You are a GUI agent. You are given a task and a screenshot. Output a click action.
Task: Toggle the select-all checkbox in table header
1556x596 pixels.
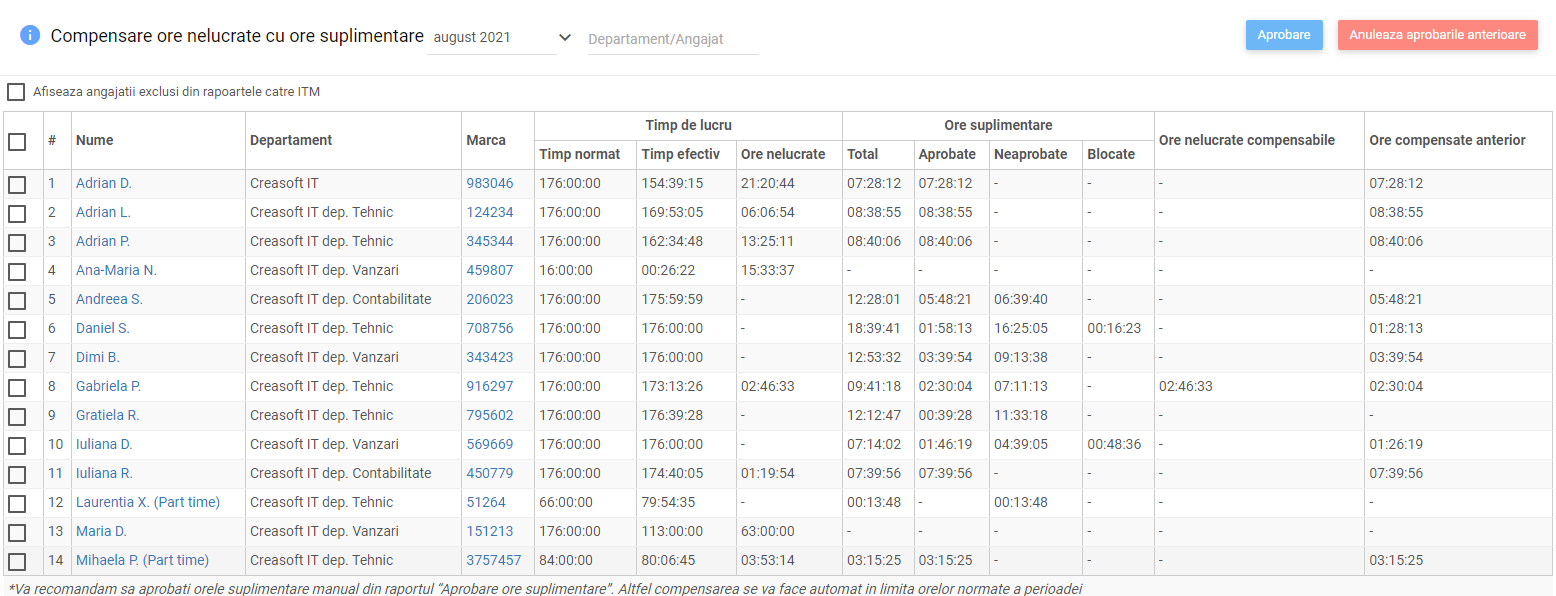pos(17,141)
